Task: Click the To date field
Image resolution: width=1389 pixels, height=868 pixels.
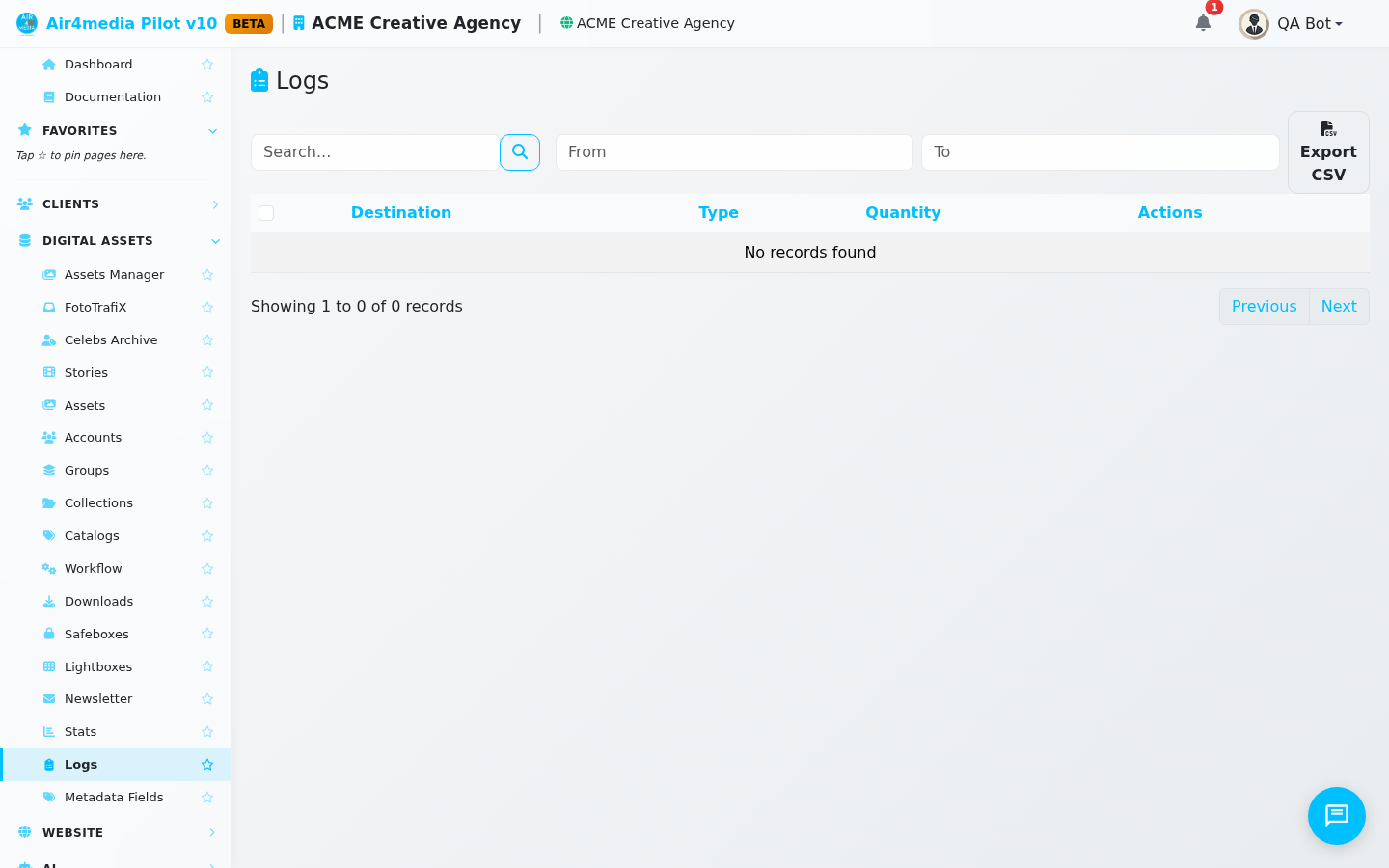Action: click(x=1101, y=152)
